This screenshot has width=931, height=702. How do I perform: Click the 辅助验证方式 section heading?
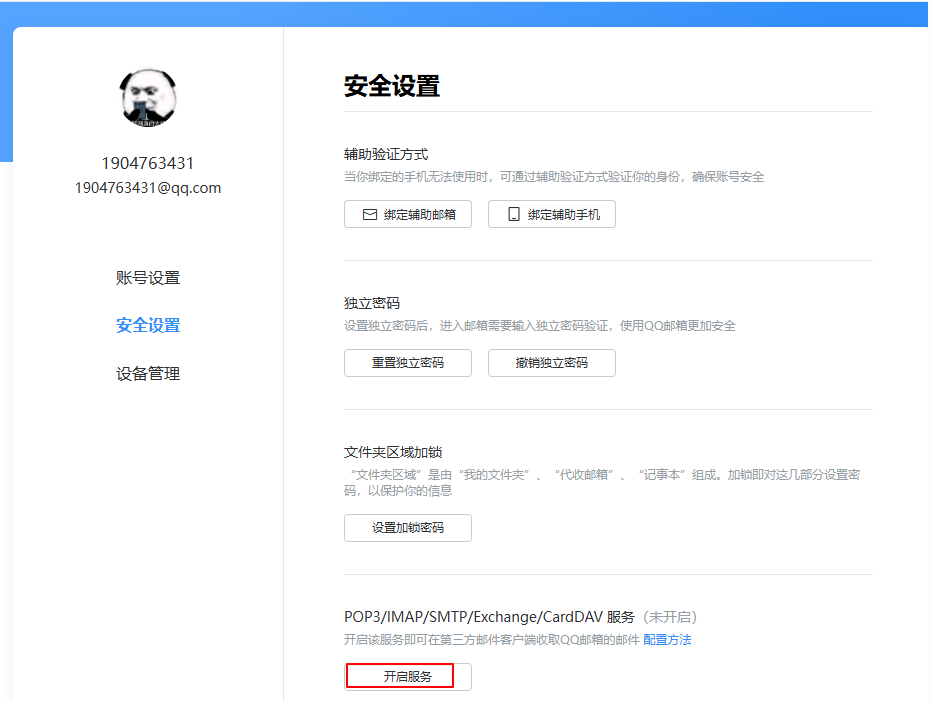[386, 154]
